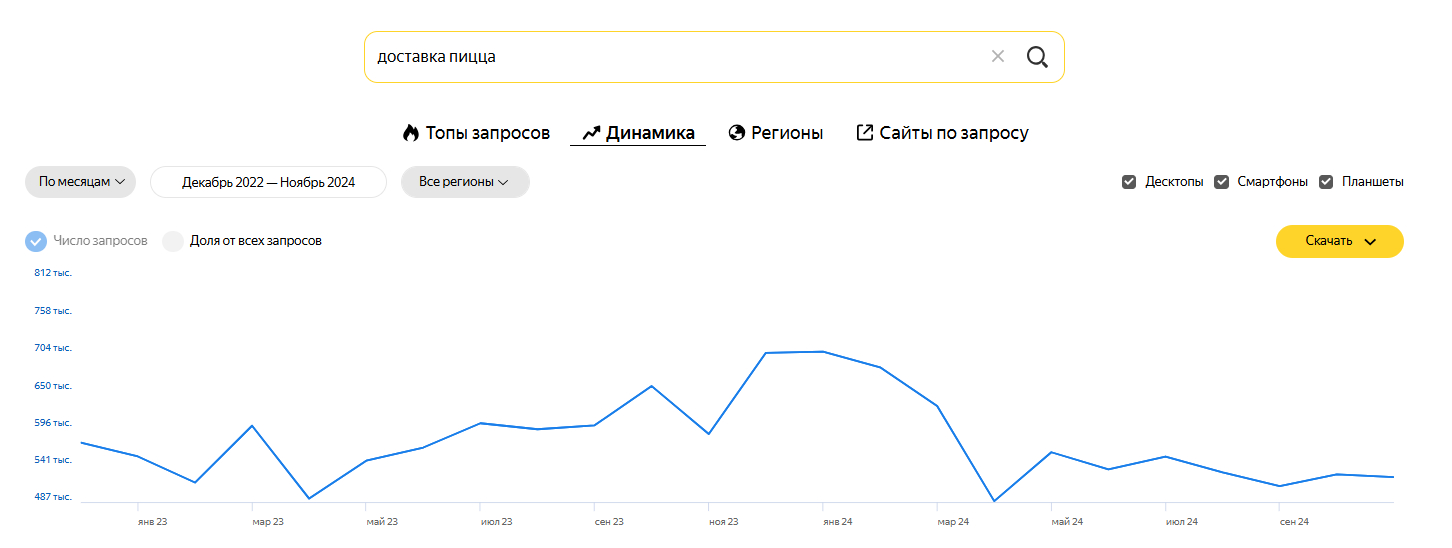Click the trend arrow Динамика icon

pyautogui.click(x=591, y=133)
